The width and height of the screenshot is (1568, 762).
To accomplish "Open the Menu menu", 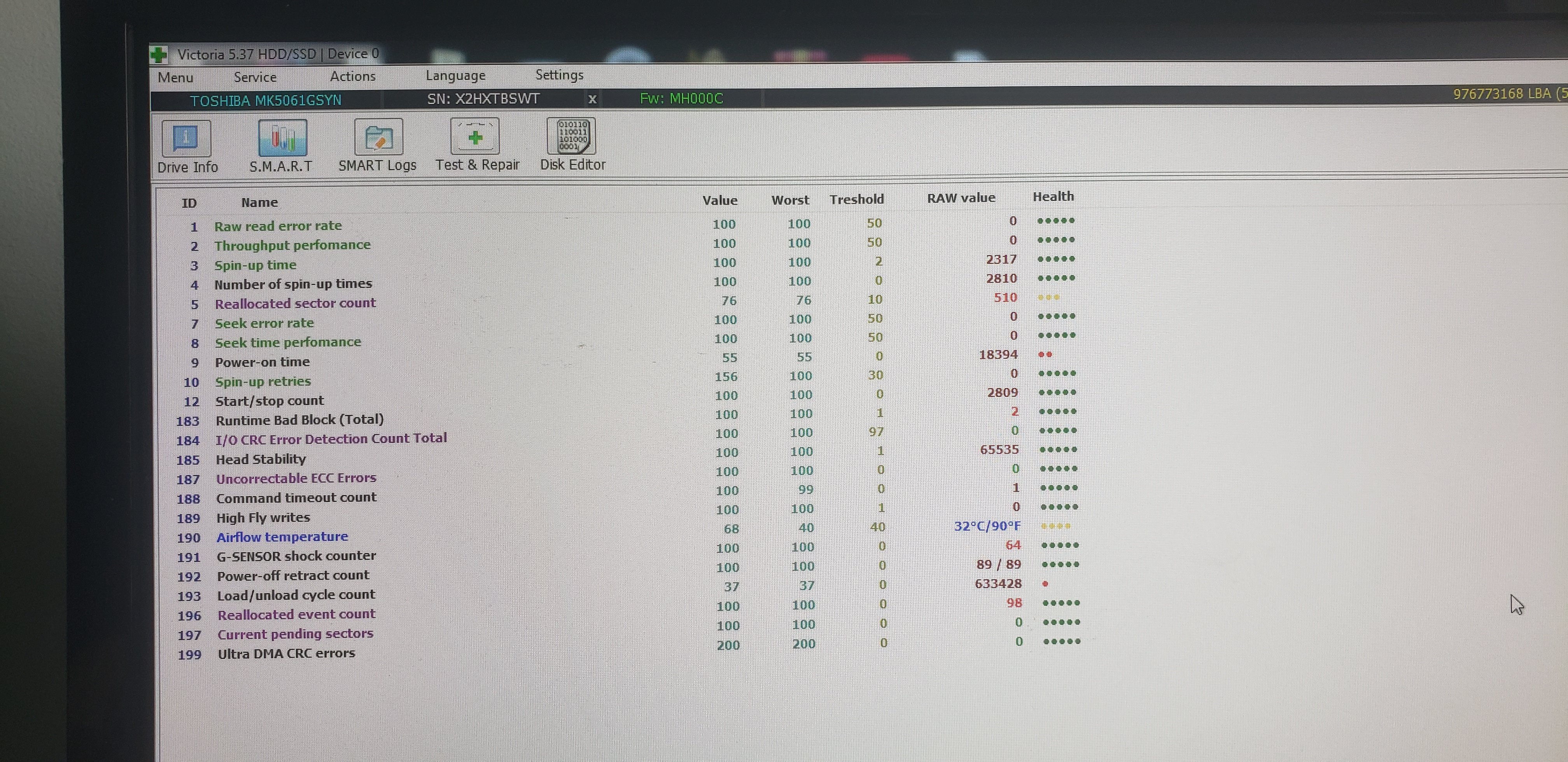I will tap(175, 77).
